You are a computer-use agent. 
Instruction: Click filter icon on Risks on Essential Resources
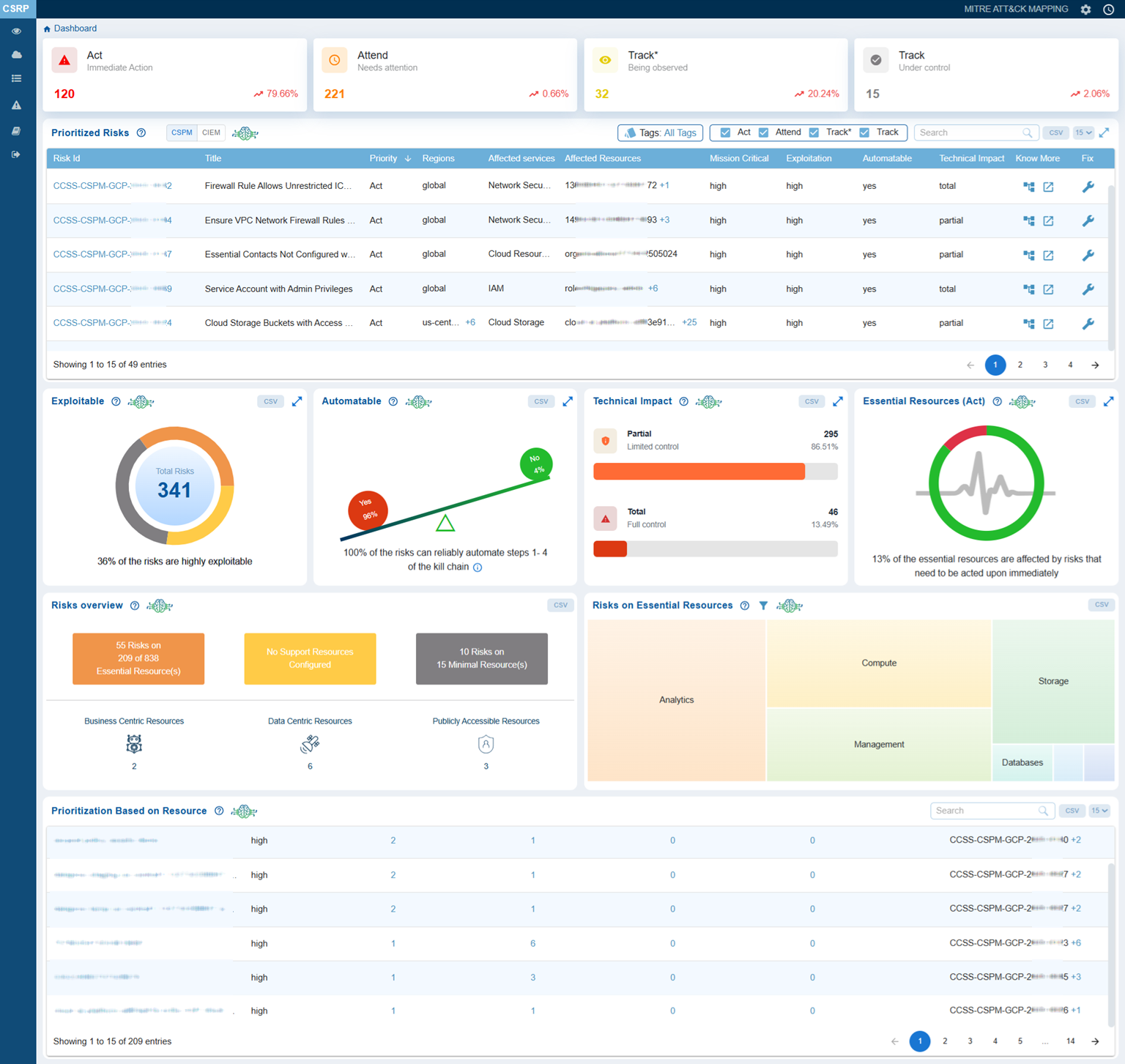coord(763,606)
